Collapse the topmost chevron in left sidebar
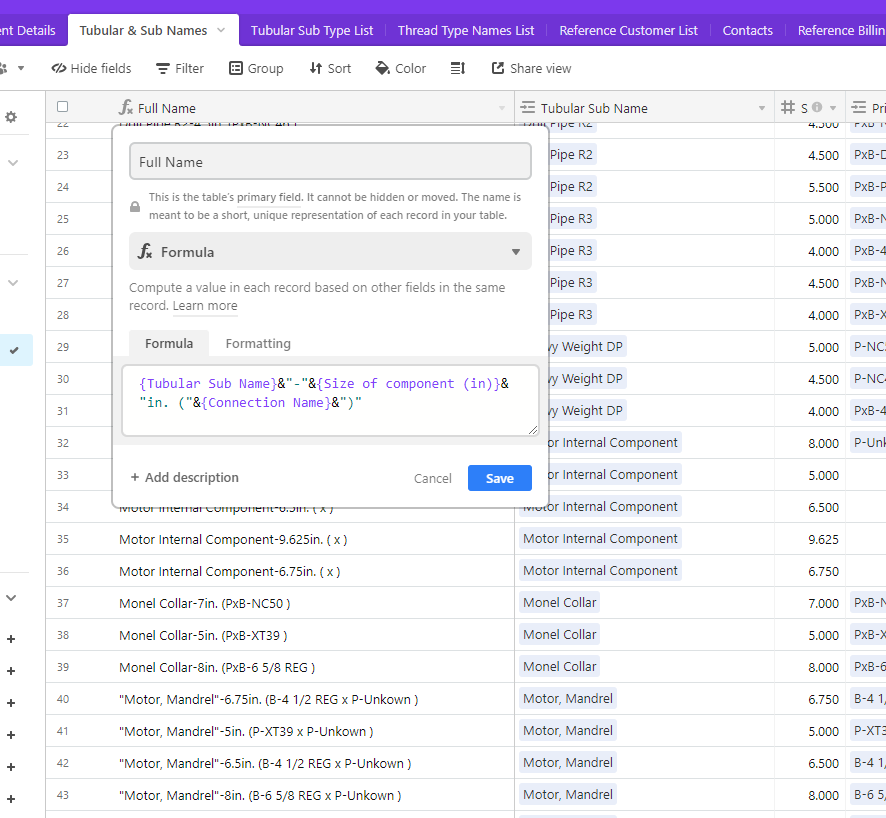The image size is (886, 818). 13,163
